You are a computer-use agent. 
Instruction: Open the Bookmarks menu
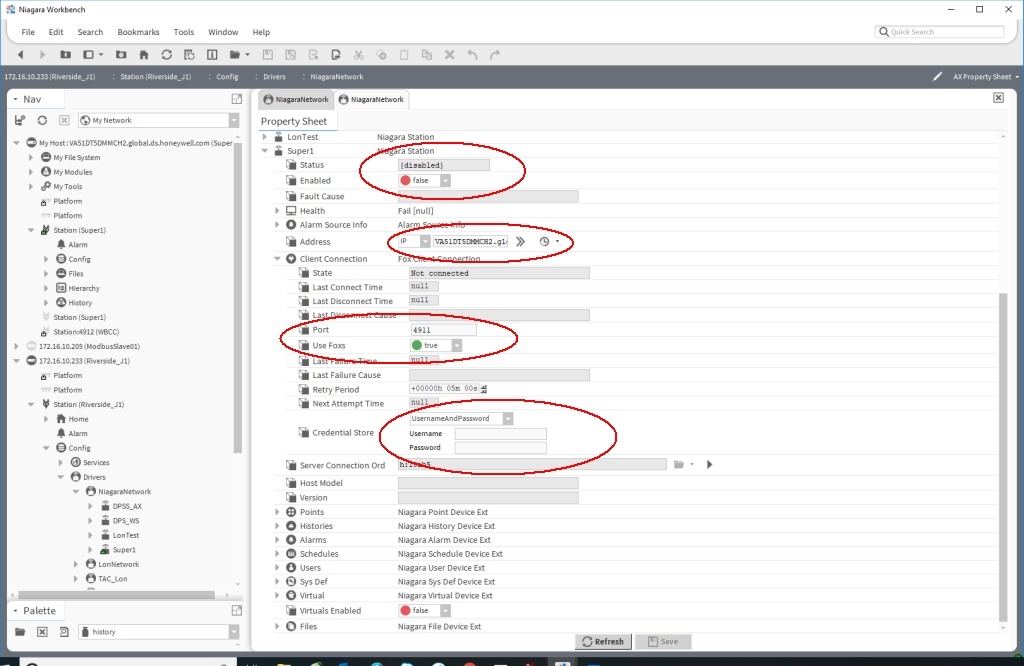click(x=138, y=32)
